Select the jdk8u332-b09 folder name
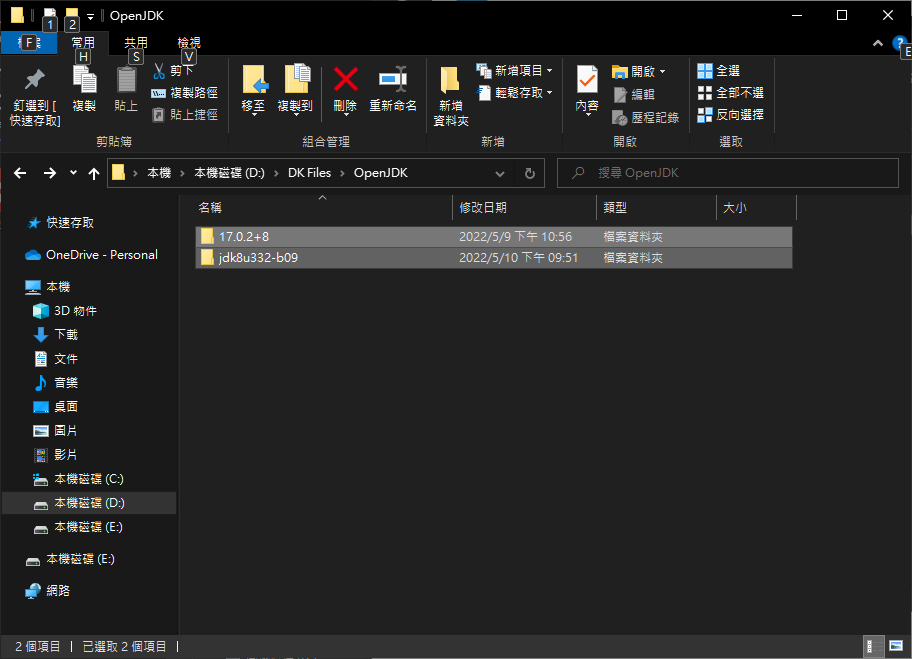The height and width of the screenshot is (659, 912). click(258, 258)
